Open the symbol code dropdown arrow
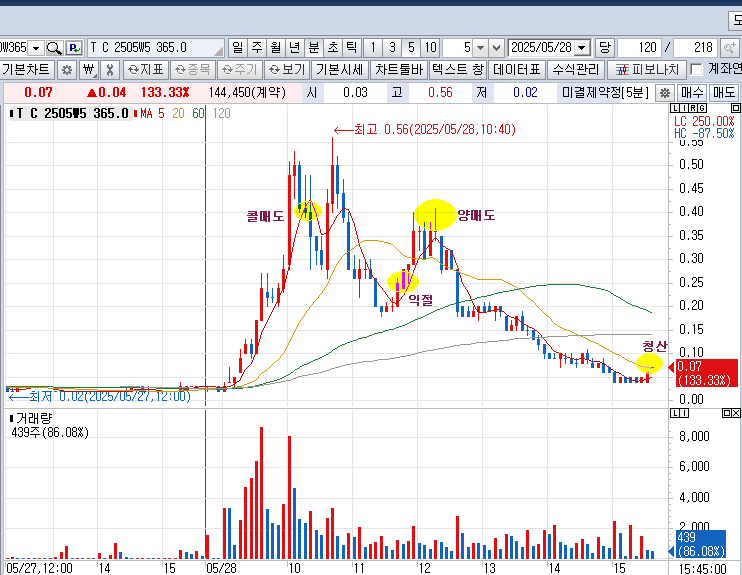Image resolution: width=742 pixels, height=575 pixels. tap(36, 48)
